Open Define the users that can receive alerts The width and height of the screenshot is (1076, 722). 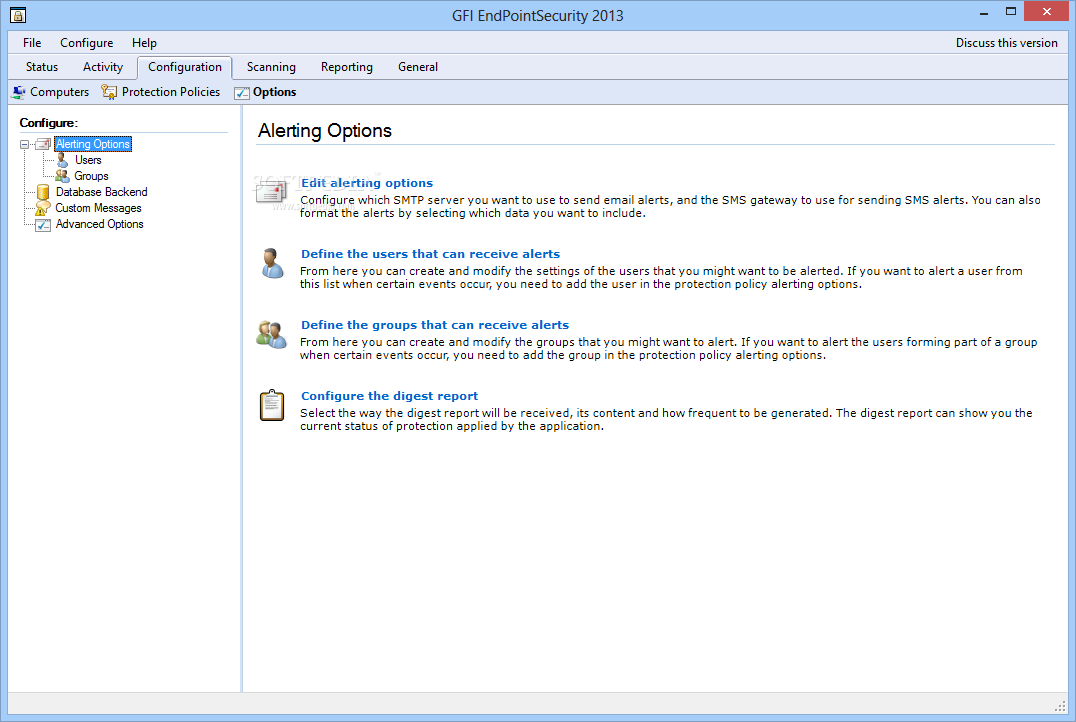pos(430,254)
